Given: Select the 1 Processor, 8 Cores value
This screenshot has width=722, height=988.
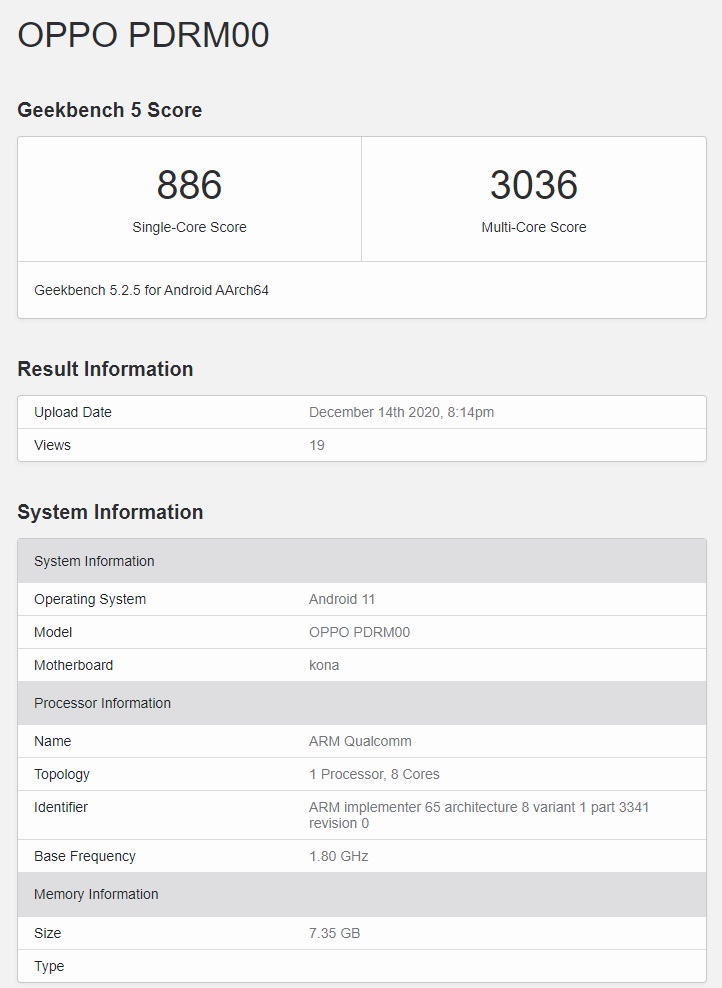Looking at the screenshot, I should [374, 774].
